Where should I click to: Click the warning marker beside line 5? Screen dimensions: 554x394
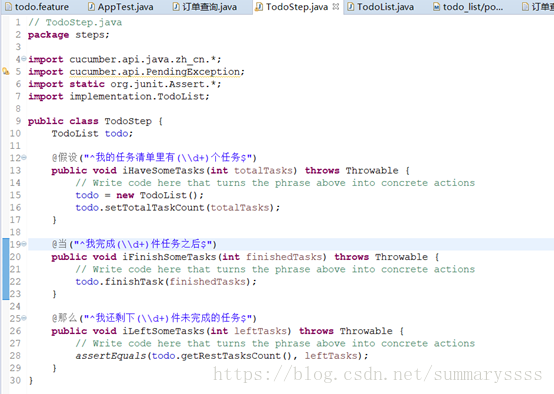pos(6,71)
